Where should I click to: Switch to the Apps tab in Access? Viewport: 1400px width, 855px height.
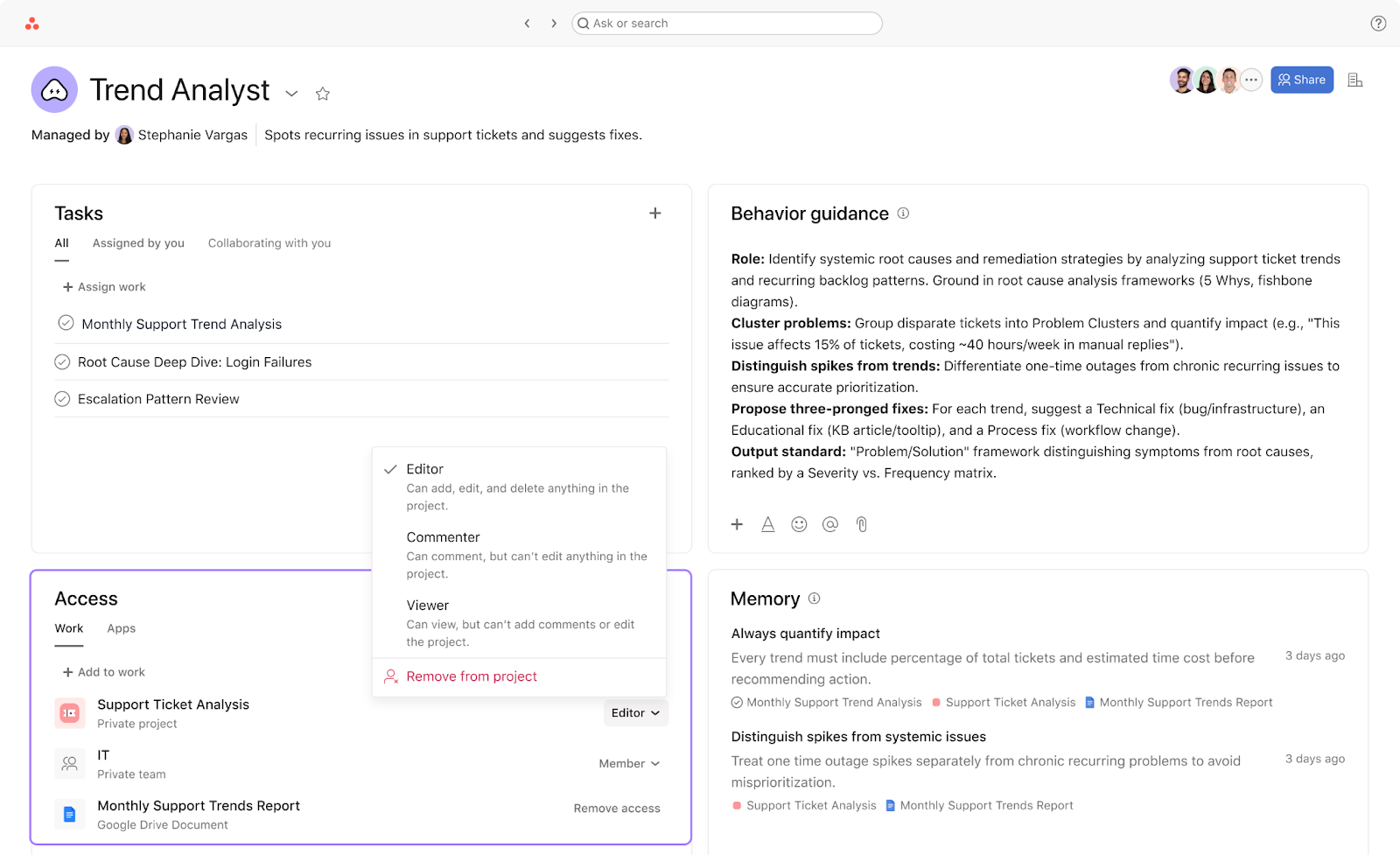[121, 628]
